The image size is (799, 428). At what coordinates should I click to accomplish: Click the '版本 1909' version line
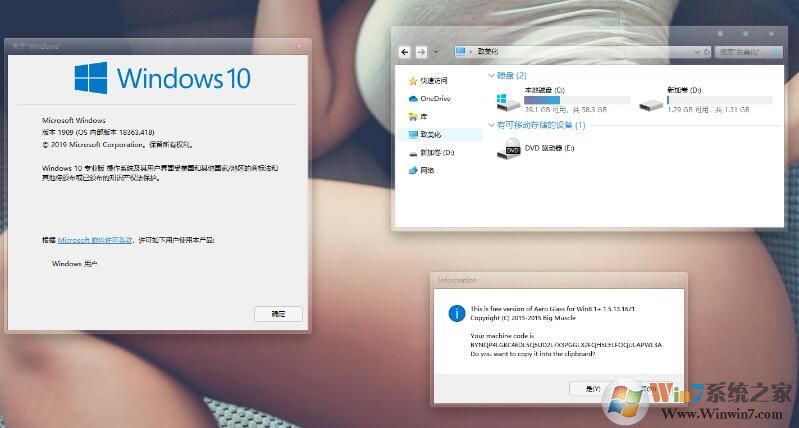pos(98,132)
